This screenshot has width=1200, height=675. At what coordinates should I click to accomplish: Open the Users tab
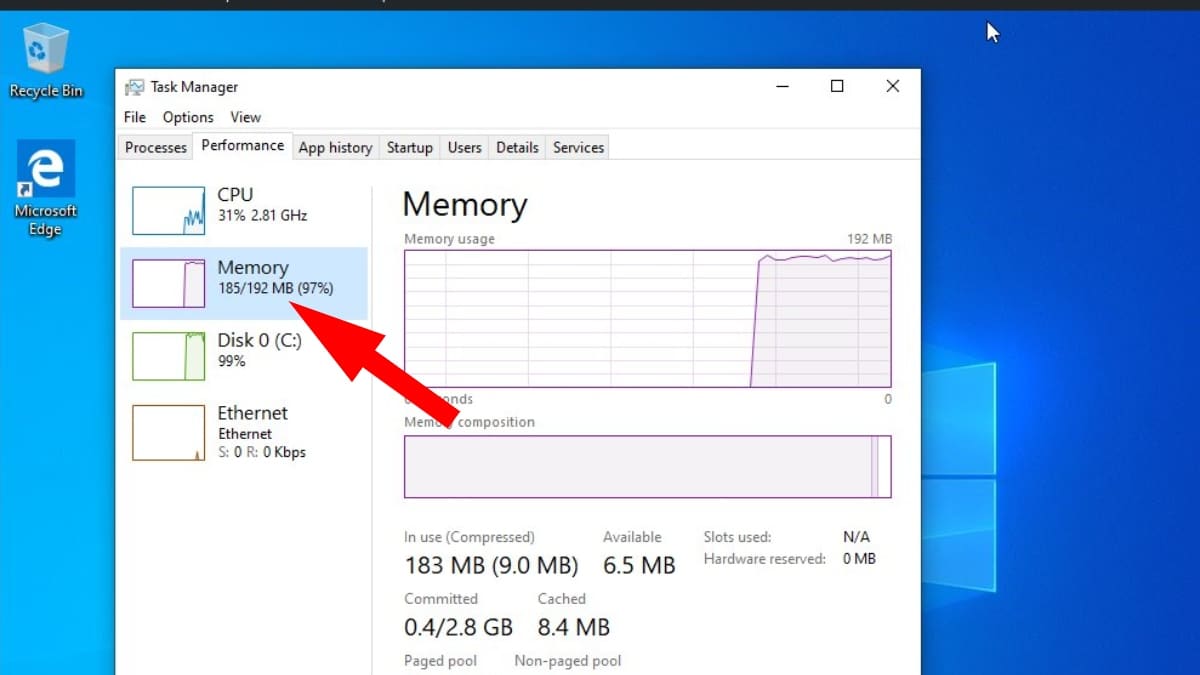coord(464,147)
